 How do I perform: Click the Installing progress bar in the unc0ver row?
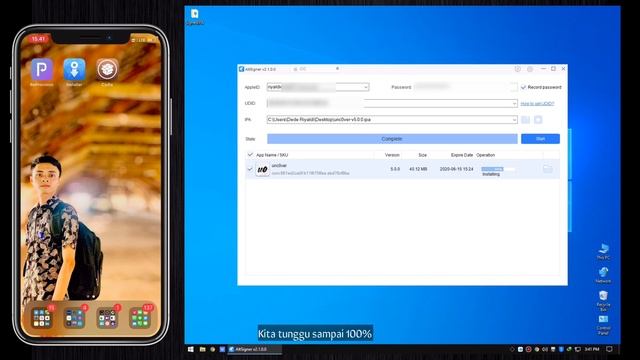pyautogui.click(x=498, y=169)
